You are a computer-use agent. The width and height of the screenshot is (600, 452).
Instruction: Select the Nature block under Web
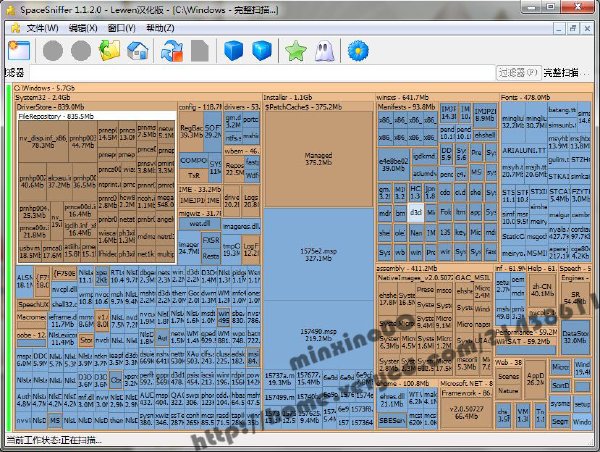point(508,391)
